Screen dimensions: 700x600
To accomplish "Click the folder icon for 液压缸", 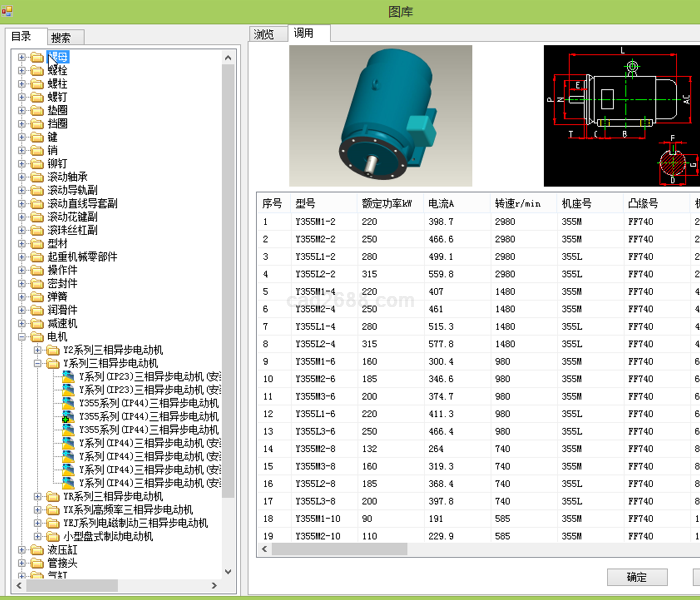I will (x=37, y=550).
